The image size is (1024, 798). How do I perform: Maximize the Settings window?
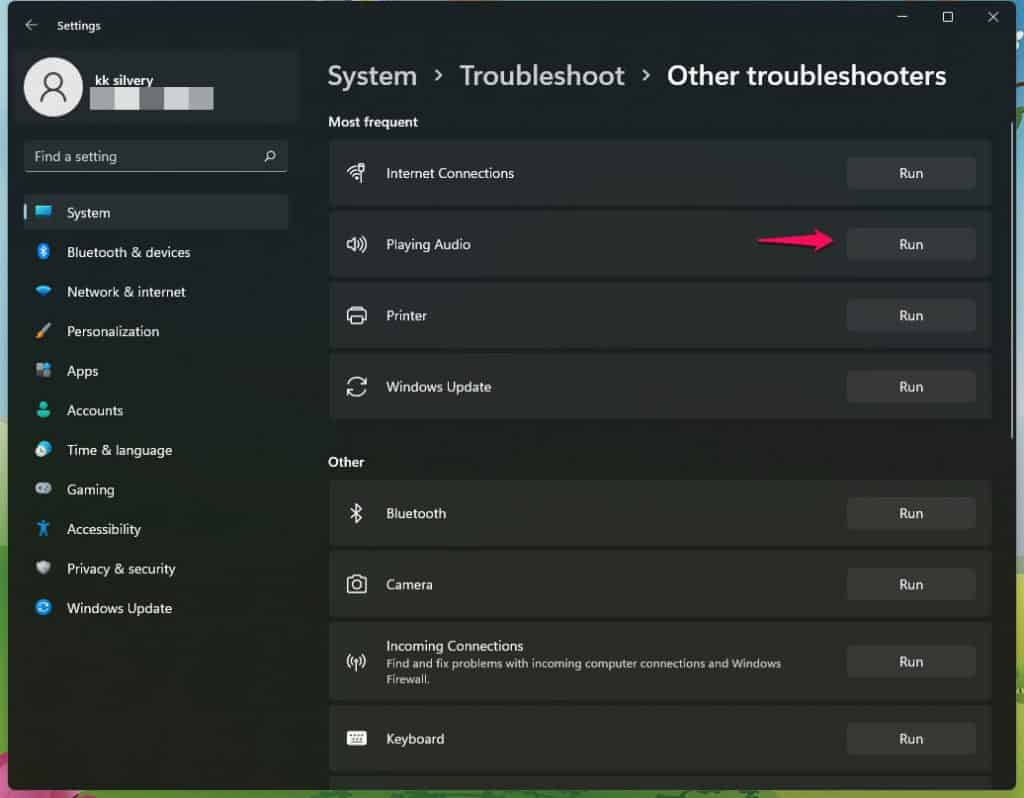[948, 17]
